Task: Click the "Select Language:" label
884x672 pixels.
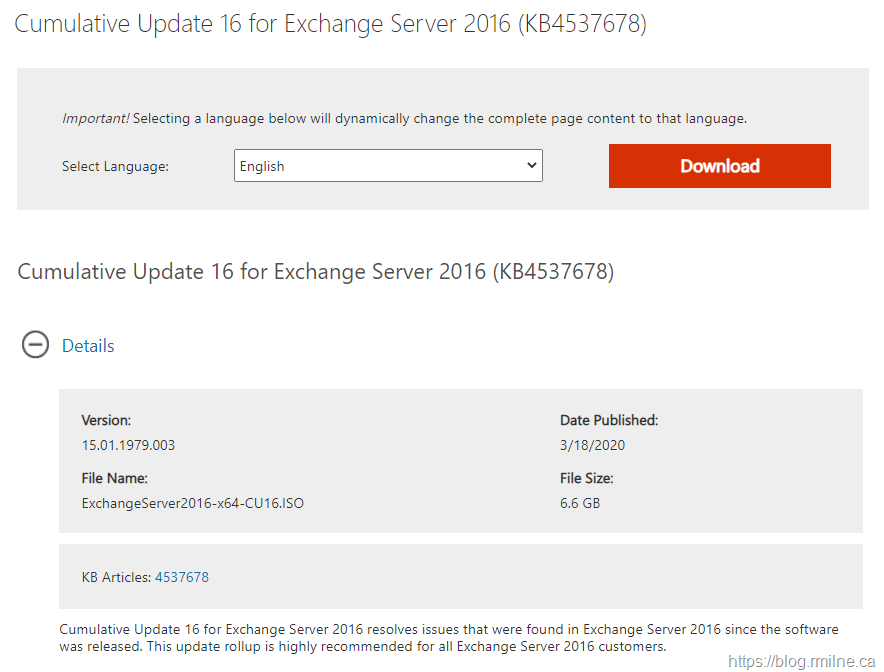Action: [115, 167]
